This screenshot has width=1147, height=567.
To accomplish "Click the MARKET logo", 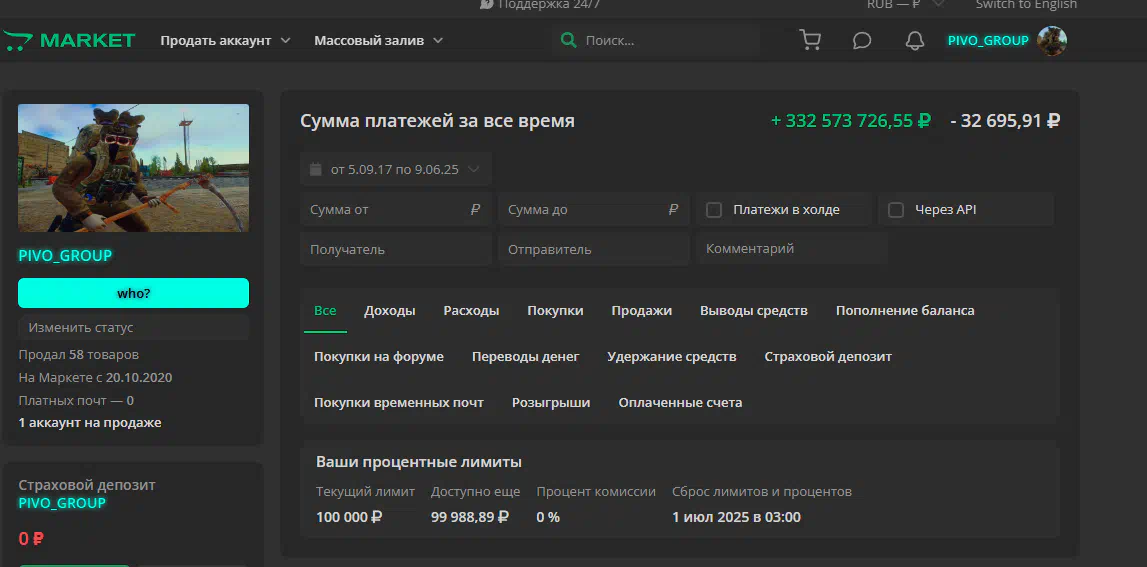I will click(69, 41).
